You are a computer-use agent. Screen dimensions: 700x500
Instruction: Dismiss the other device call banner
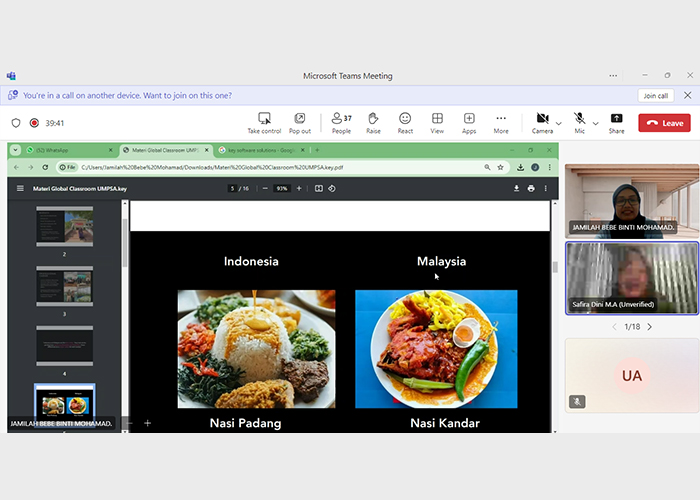(688, 95)
